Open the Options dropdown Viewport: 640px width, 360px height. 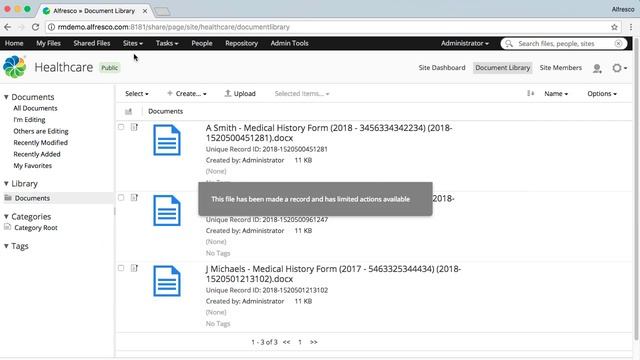(x=602, y=93)
